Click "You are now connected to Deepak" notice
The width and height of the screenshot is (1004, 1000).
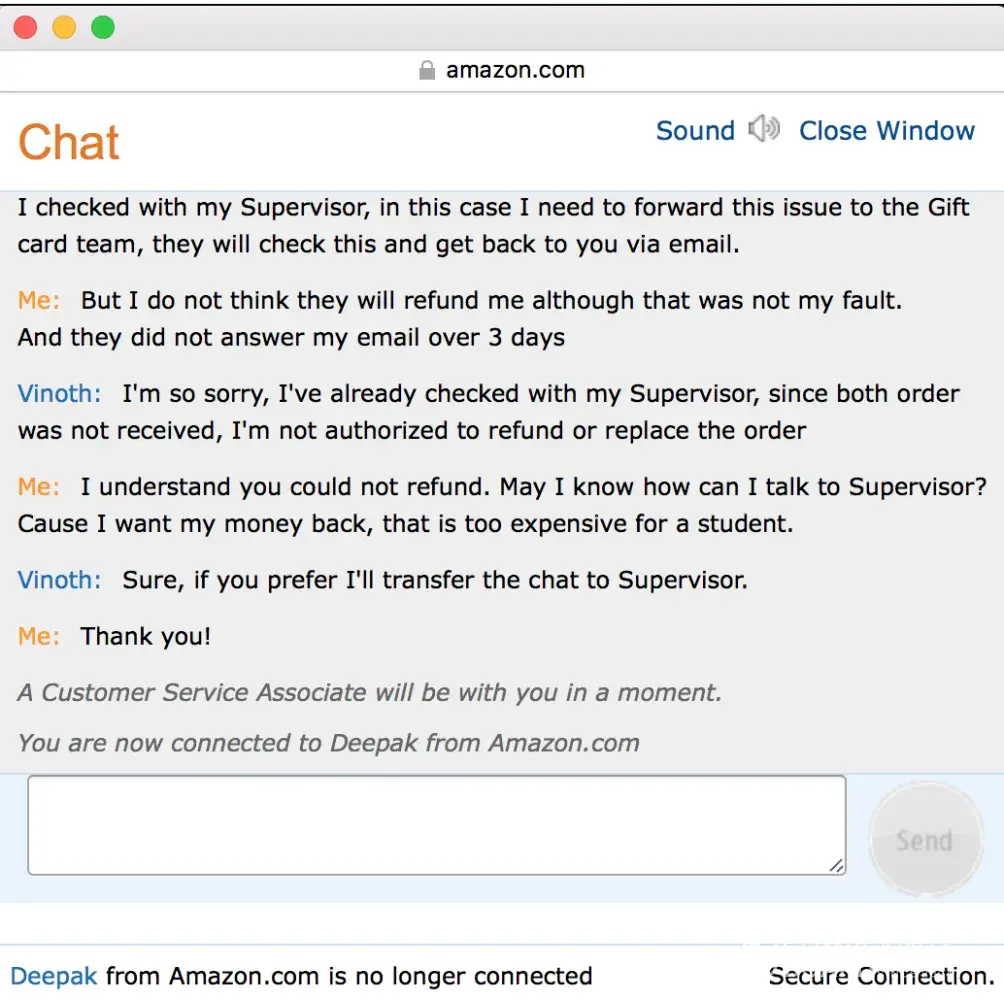click(x=328, y=743)
